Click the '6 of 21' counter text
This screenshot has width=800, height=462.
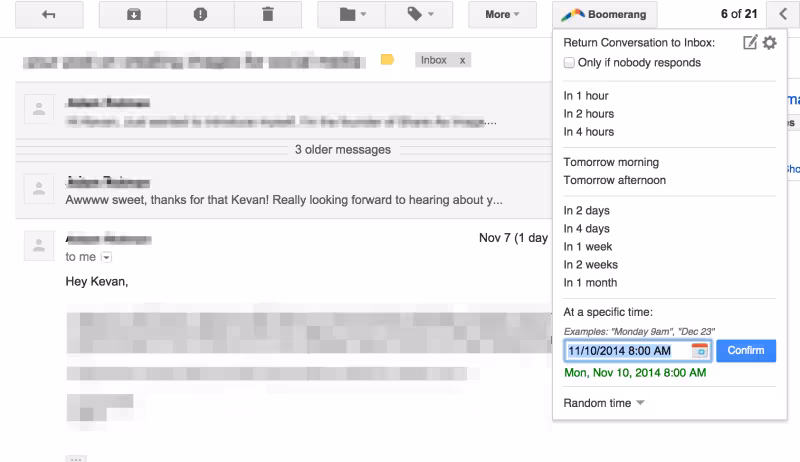739,14
